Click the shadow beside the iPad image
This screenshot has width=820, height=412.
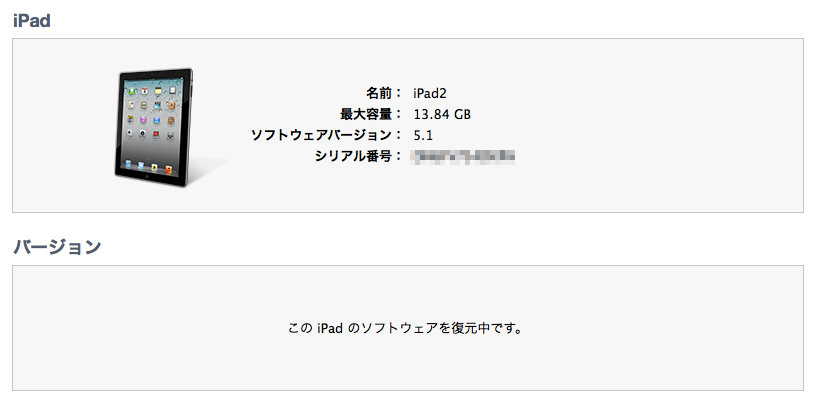click(x=210, y=170)
